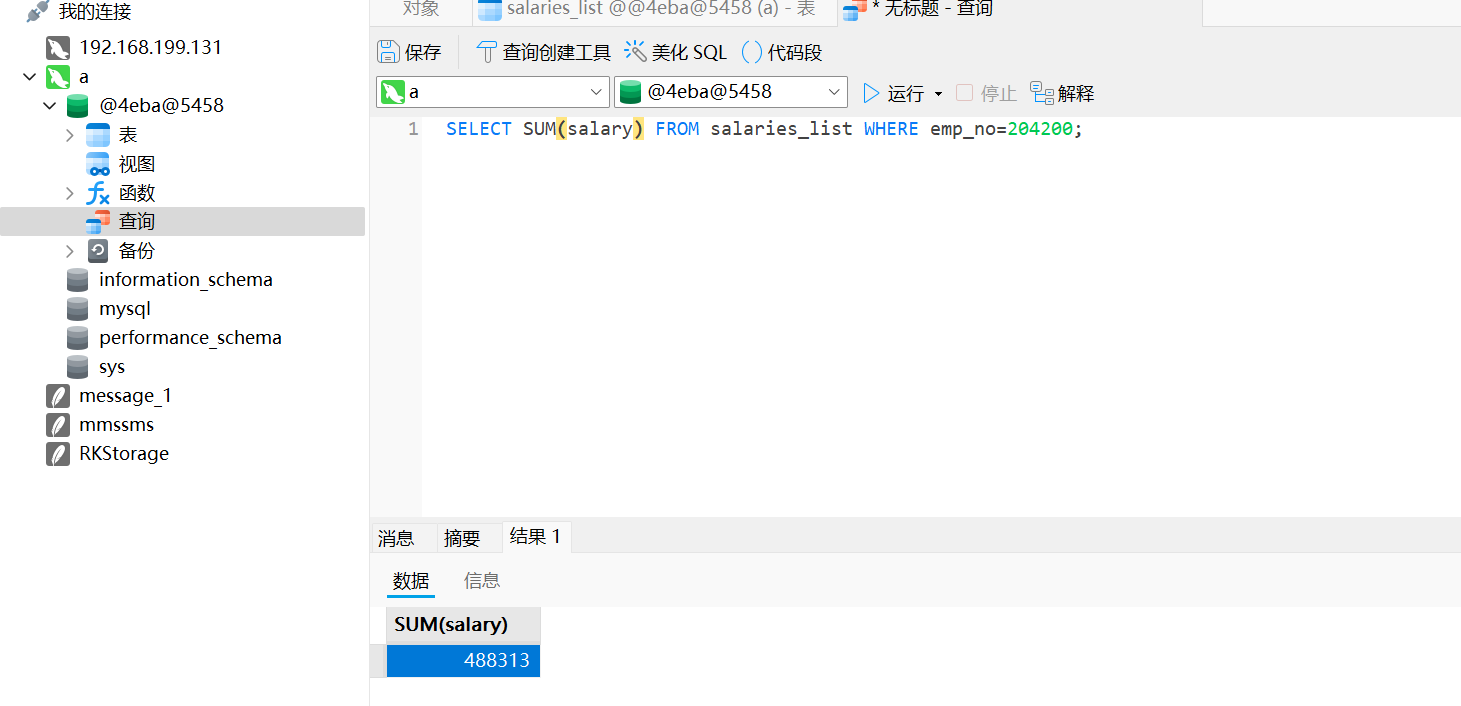1461x706 pixels.
Task: Click the 保存 save button label
Action: pos(423,53)
